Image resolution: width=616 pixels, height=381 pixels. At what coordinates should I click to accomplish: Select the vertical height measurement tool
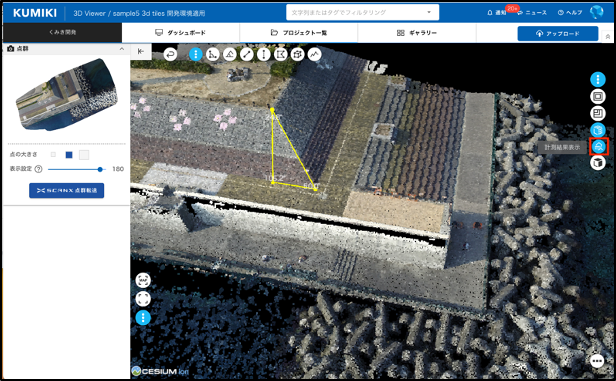(x=264, y=54)
